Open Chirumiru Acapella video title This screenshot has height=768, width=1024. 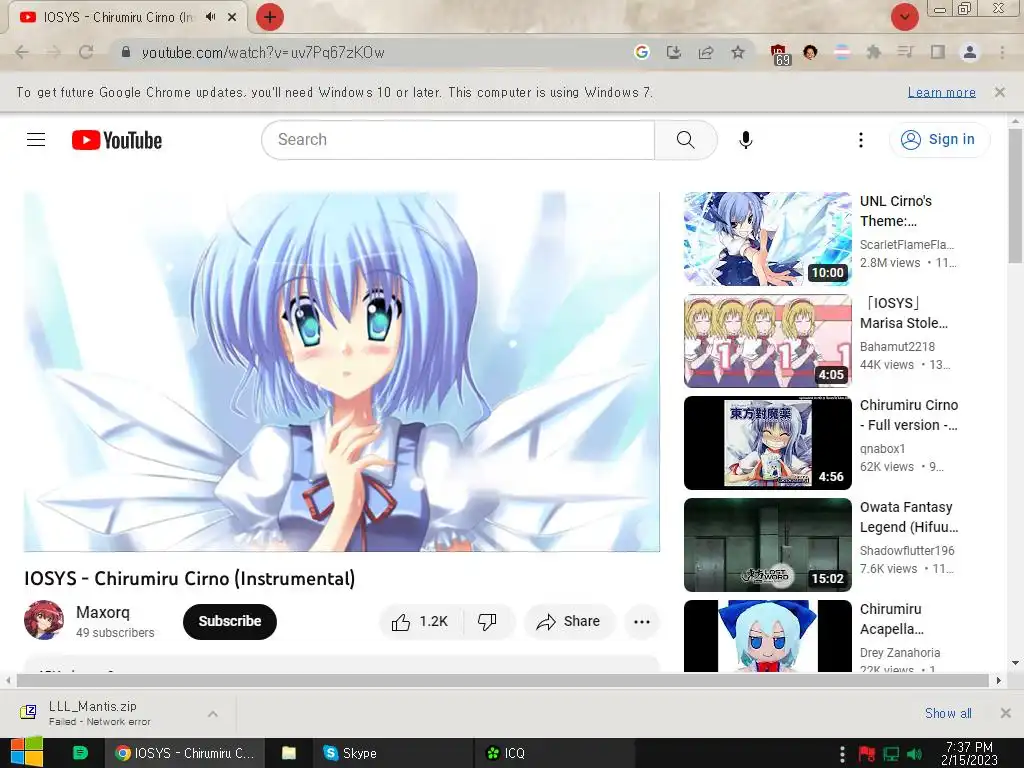tap(891, 619)
